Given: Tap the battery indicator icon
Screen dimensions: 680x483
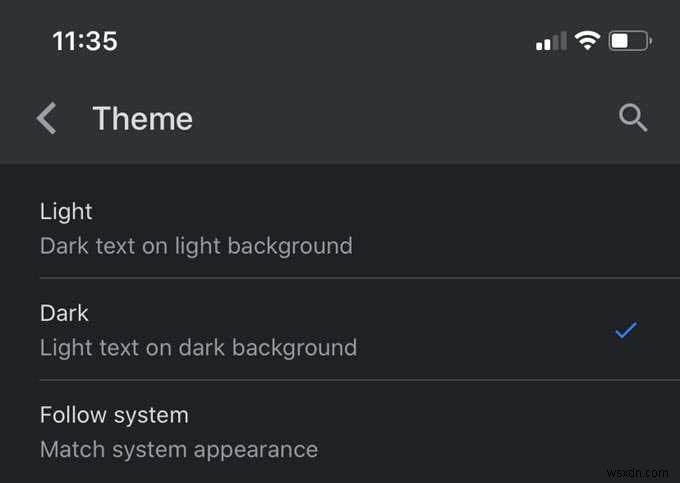Looking at the screenshot, I should (630, 41).
